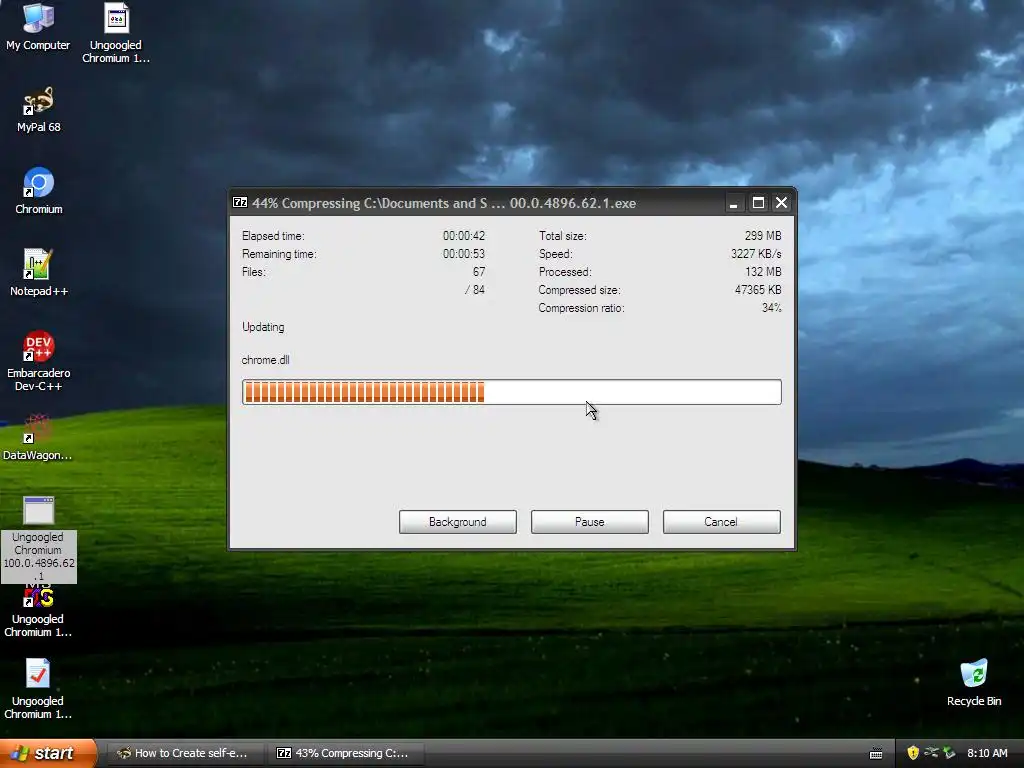Pause the compression
1024x768 pixels.
[590, 522]
